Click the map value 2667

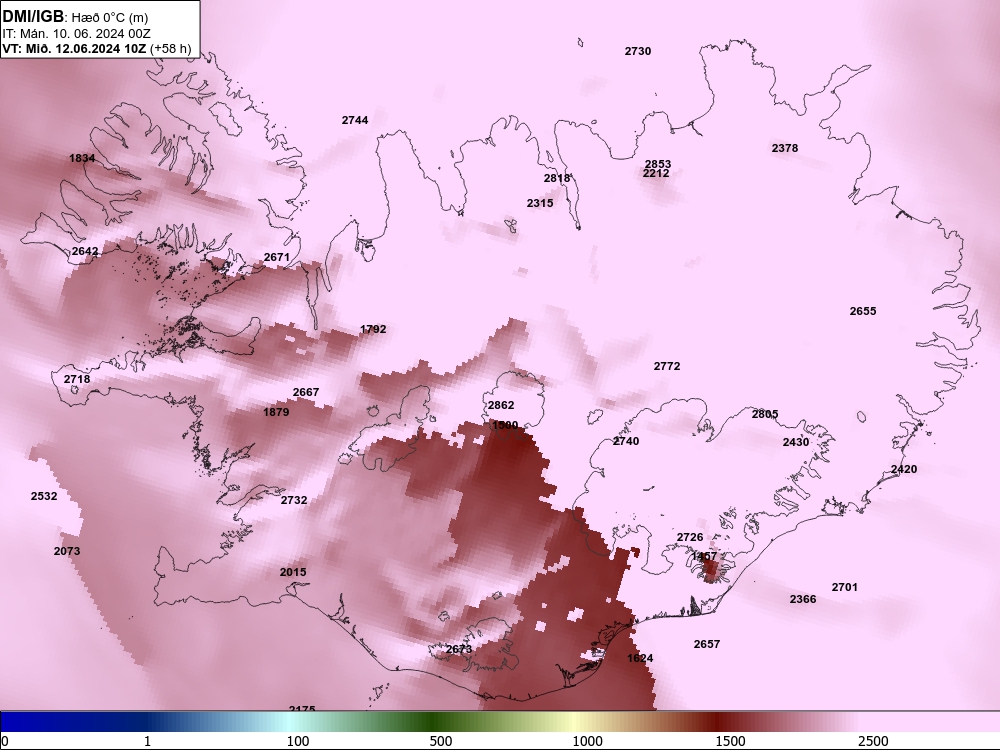(305, 392)
